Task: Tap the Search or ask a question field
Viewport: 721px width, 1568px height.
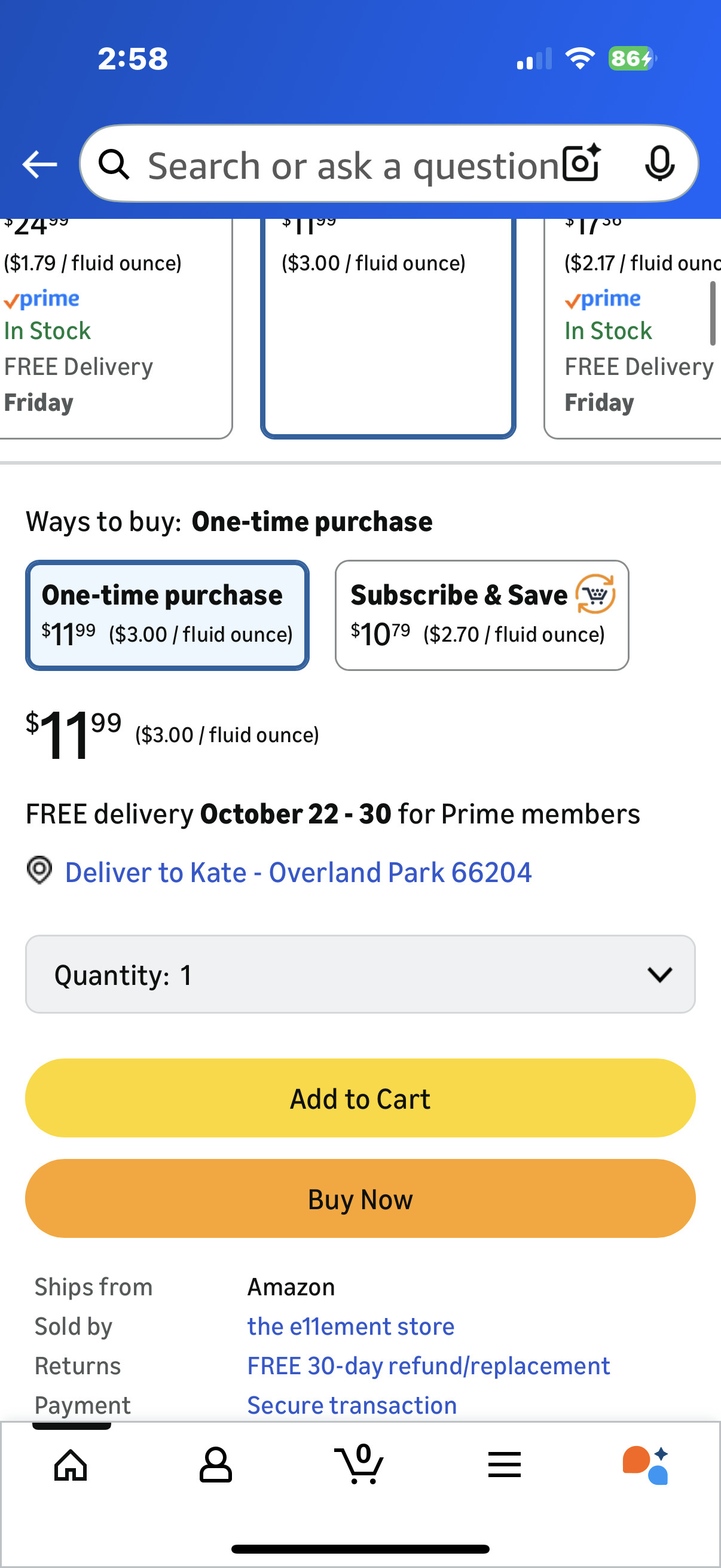Action: pos(353,165)
